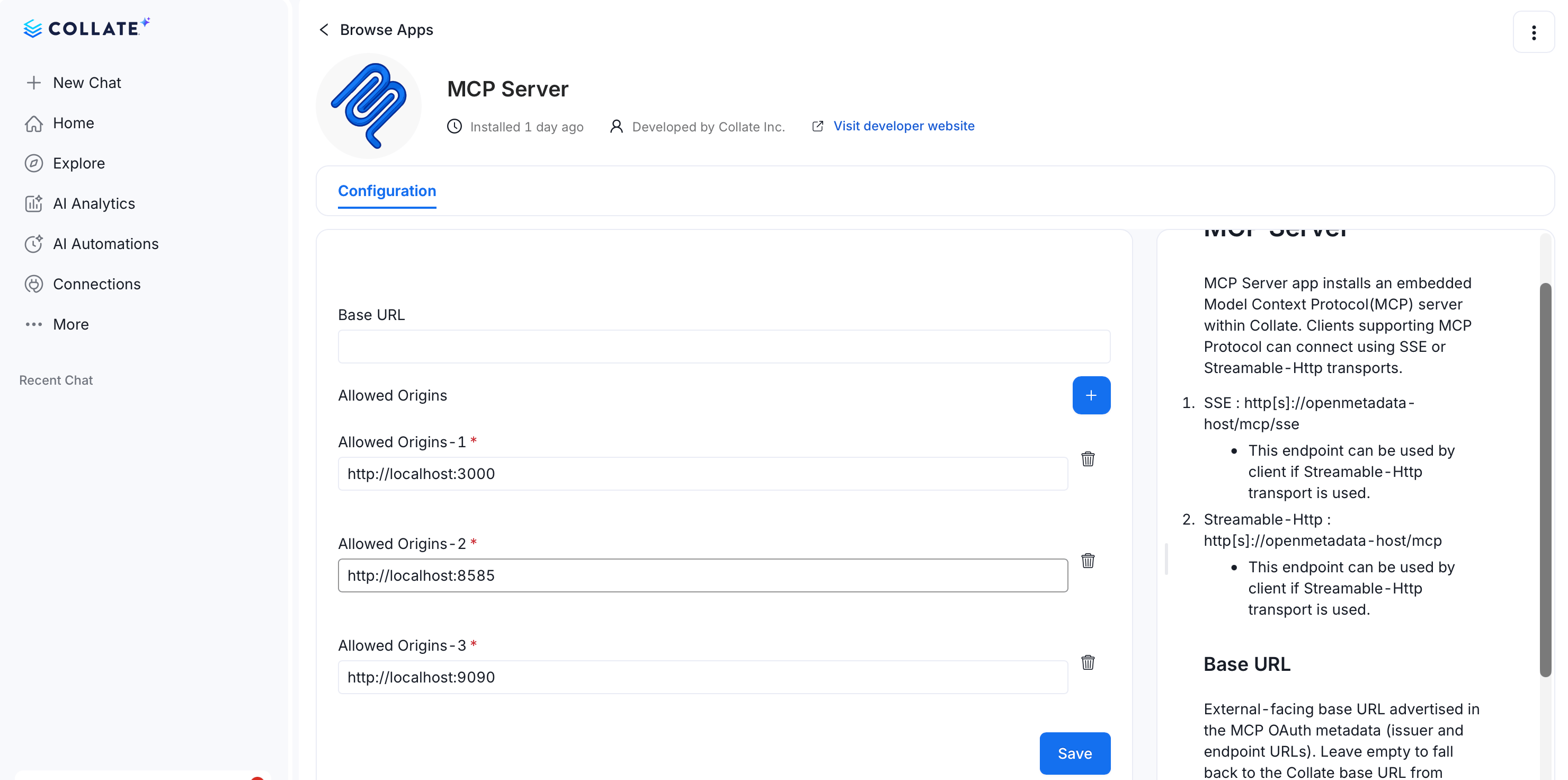Image resolution: width=1568 pixels, height=780 pixels.
Task: Click the documentation panel scrollbar
Action: click(x=1545, y=479)
